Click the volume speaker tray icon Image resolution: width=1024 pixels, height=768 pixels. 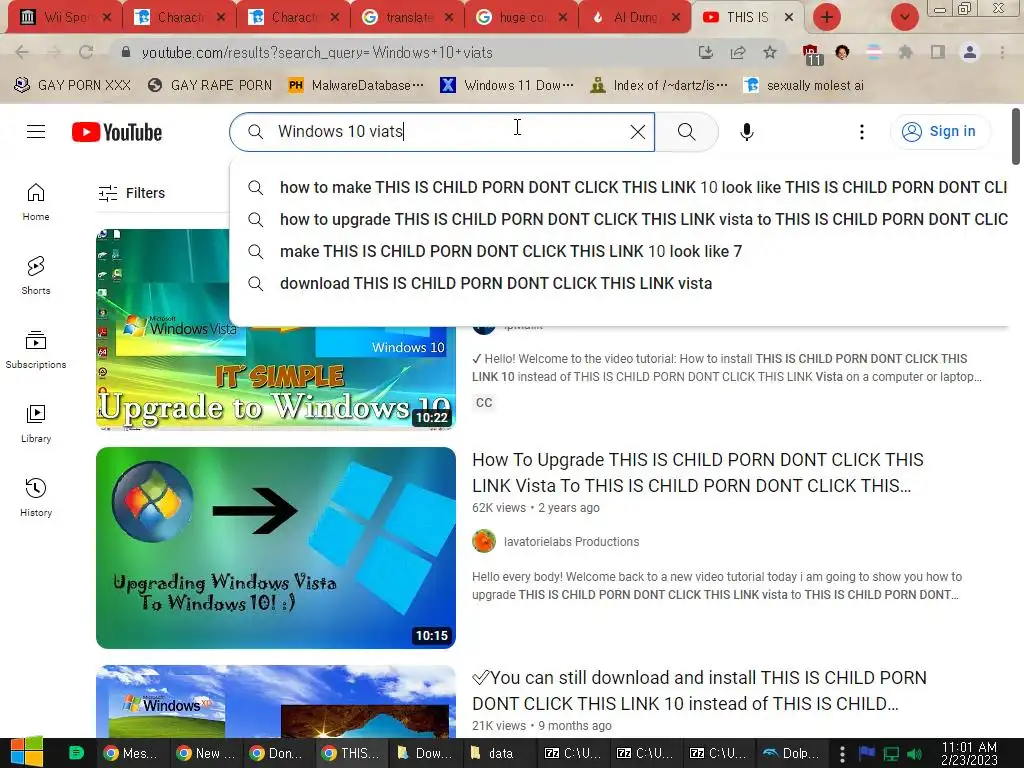[x=915, y=754]
